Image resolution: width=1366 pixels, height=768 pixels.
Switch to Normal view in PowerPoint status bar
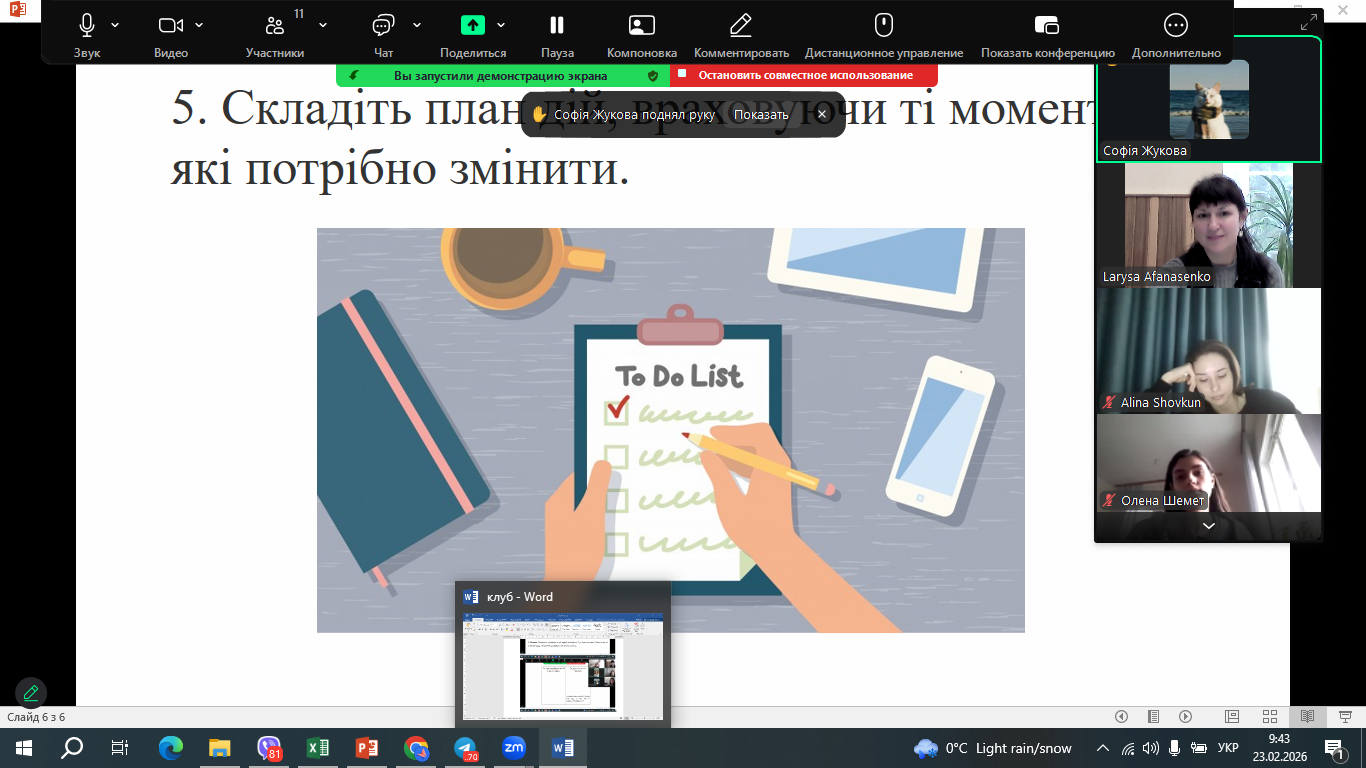click(x=1232, y=717)
